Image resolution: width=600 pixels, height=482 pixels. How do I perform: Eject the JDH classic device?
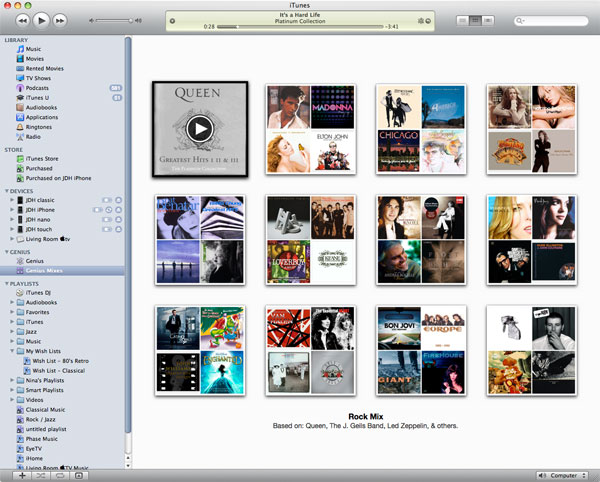119,200
